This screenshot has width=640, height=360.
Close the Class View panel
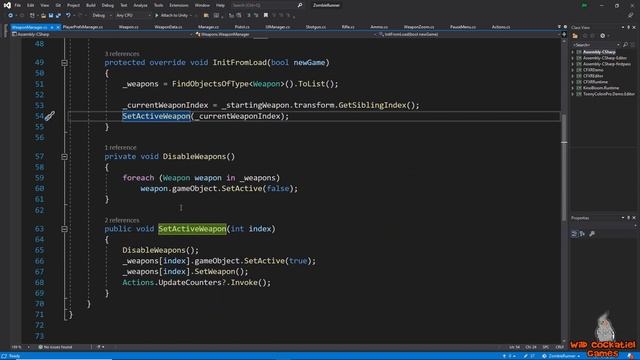click(x=634, y=27)
